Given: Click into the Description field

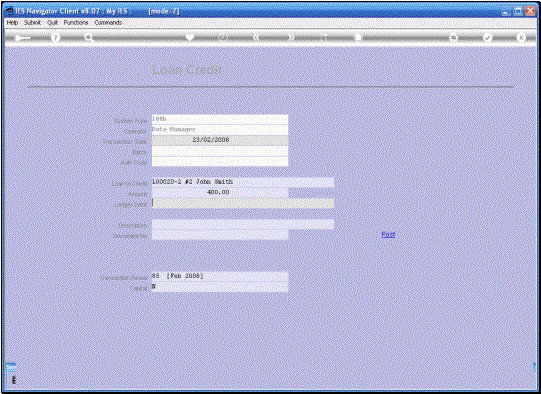Looking at the screenshot, I should point(243,224).
